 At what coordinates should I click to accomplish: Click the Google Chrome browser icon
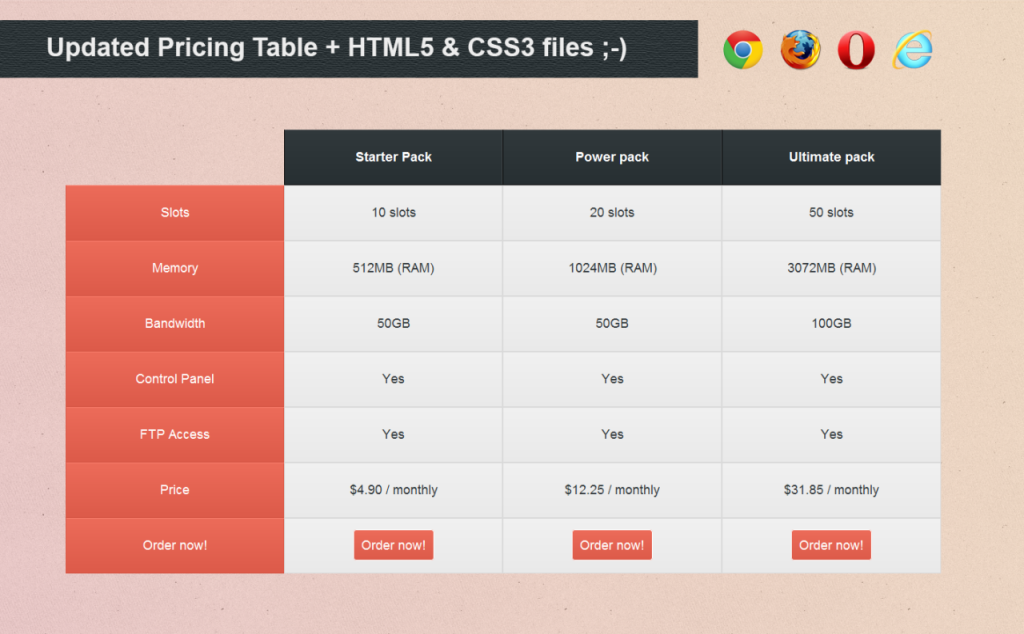743,50
